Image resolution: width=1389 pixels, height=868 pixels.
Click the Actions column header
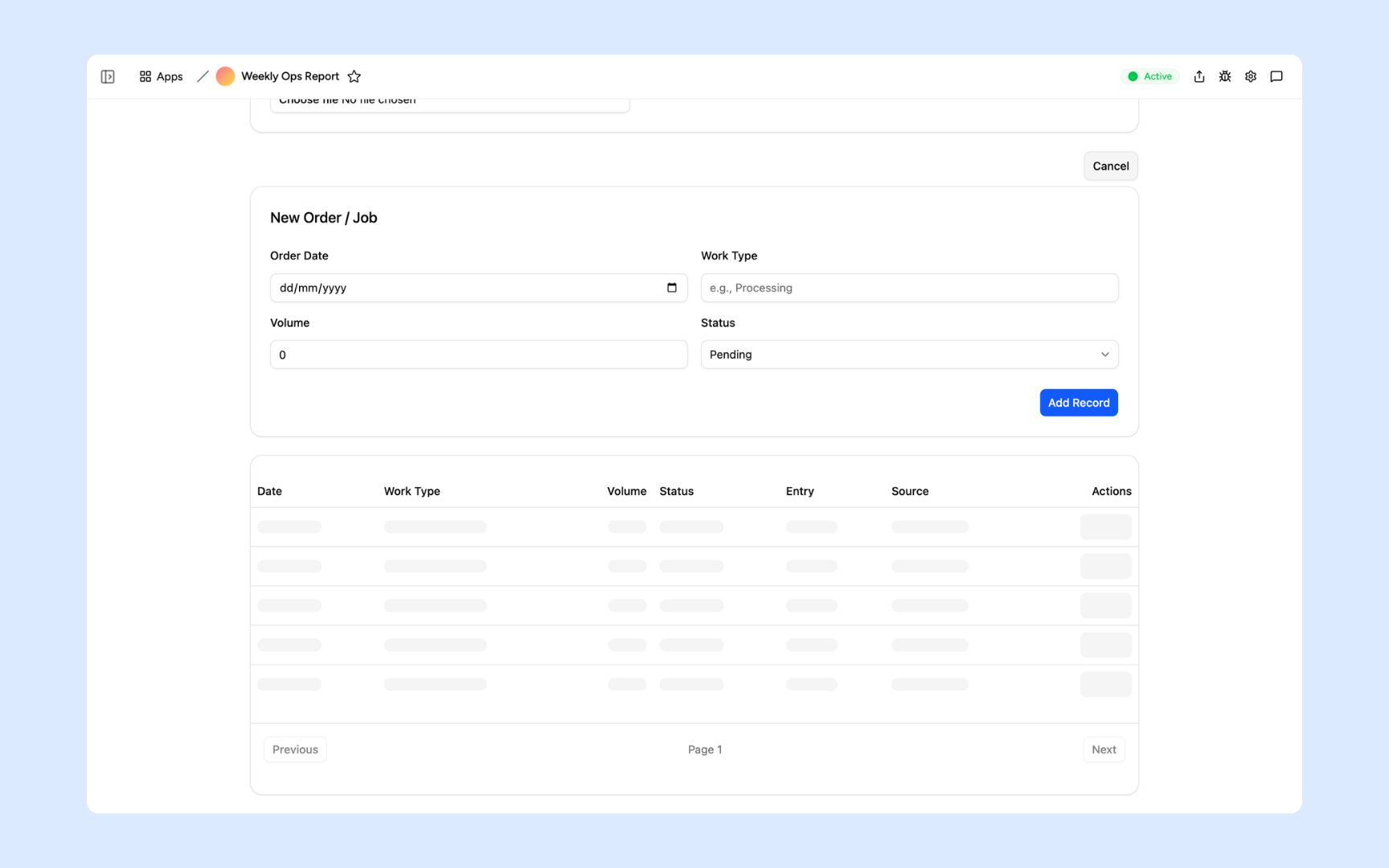pos(1111,491)
